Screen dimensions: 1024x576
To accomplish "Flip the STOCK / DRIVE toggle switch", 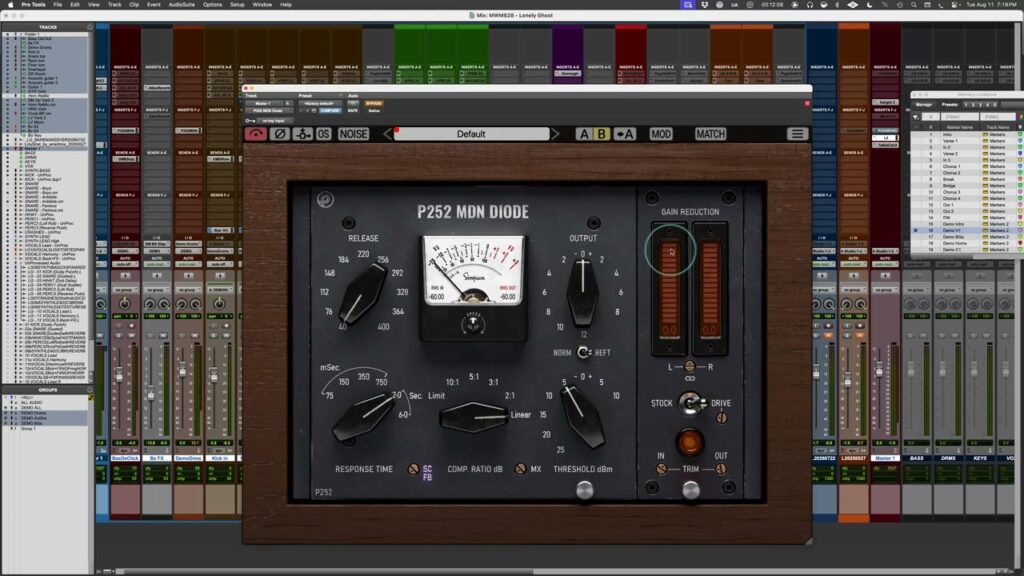I will coord(690,403).
